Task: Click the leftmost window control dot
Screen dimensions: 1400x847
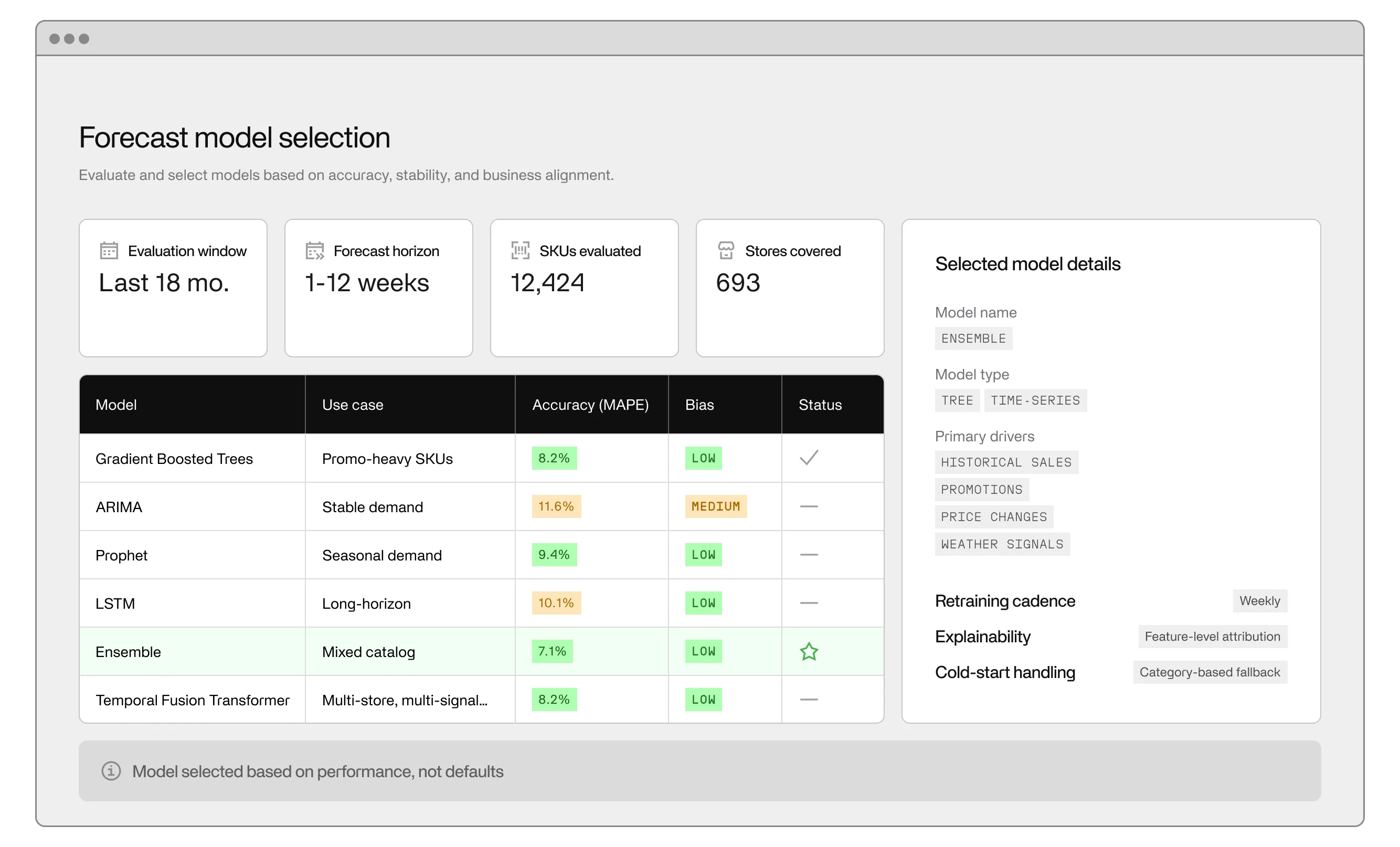Action: pos(55,39)
